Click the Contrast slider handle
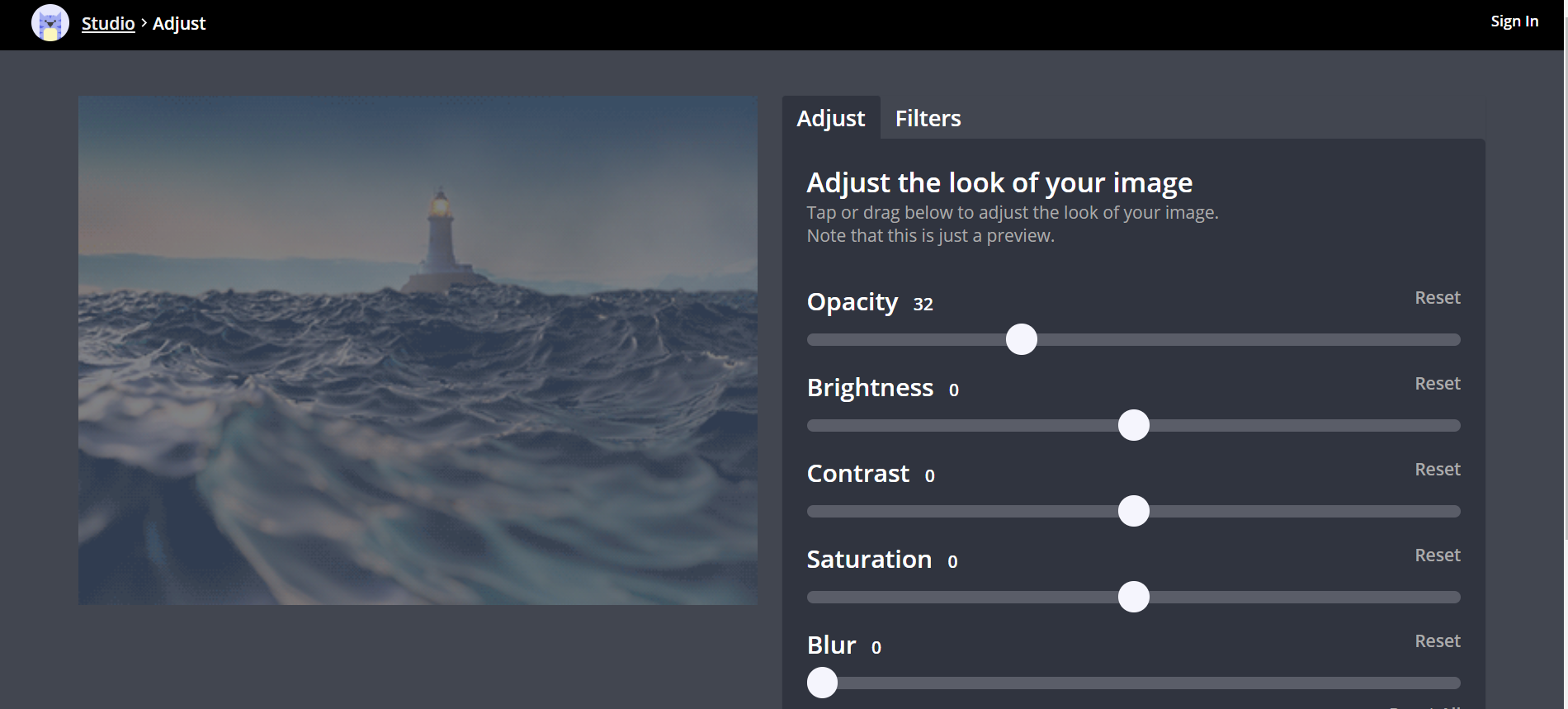1568x709 pixels. (x=1134, y=511)
